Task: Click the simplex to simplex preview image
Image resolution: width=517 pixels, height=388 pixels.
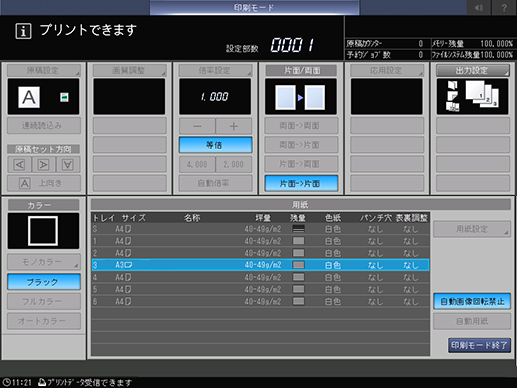Action: point(301,97)
